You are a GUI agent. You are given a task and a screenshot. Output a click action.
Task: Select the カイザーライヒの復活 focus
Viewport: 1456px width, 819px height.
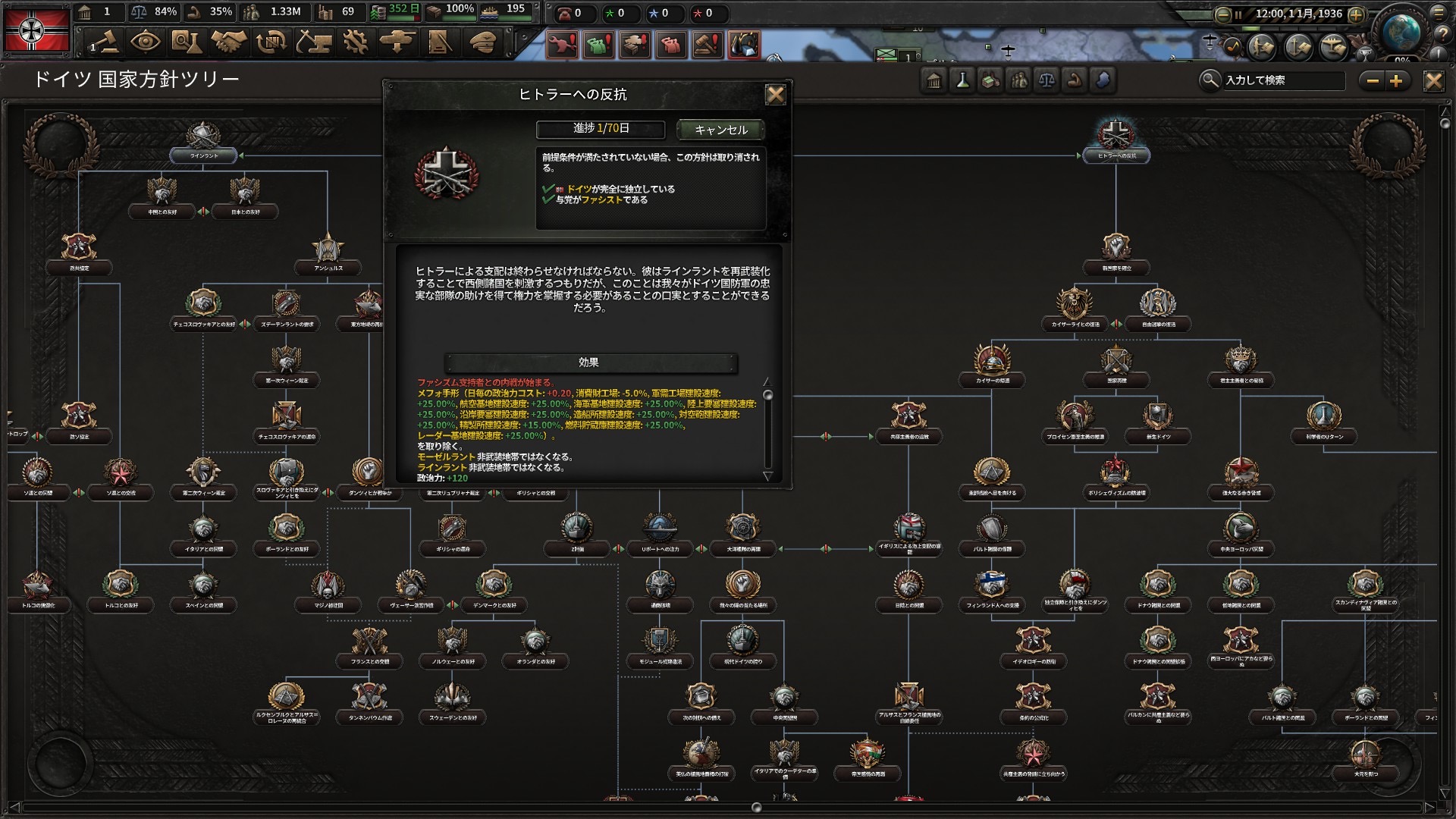click(1075, 310)
